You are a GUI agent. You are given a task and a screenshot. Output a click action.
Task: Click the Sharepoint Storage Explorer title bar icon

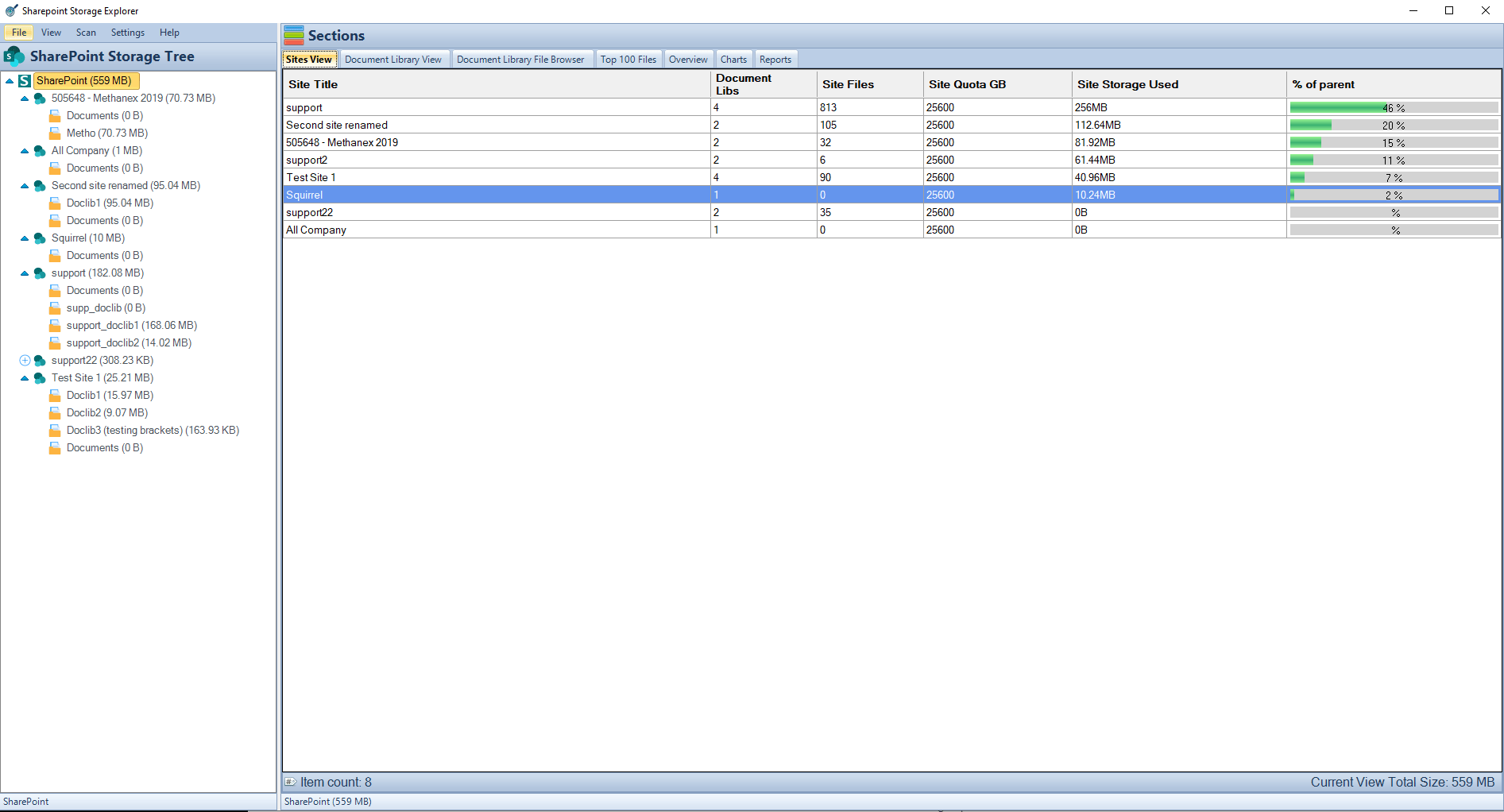9,10
